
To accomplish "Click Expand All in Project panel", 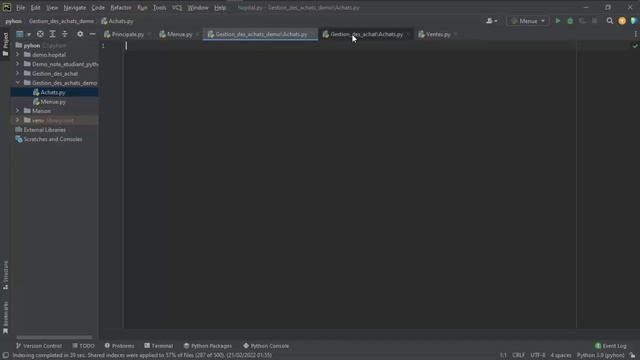I will [x=52, y=34].
